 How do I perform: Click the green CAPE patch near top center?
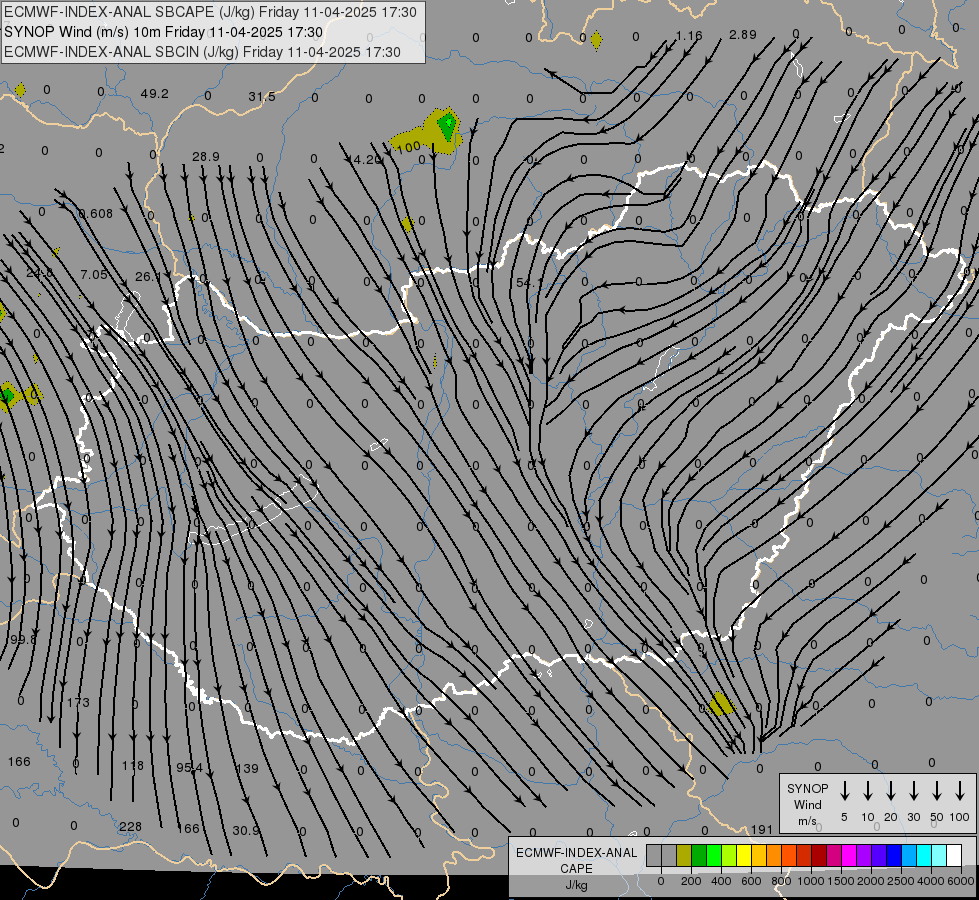(x=447, y=124)
